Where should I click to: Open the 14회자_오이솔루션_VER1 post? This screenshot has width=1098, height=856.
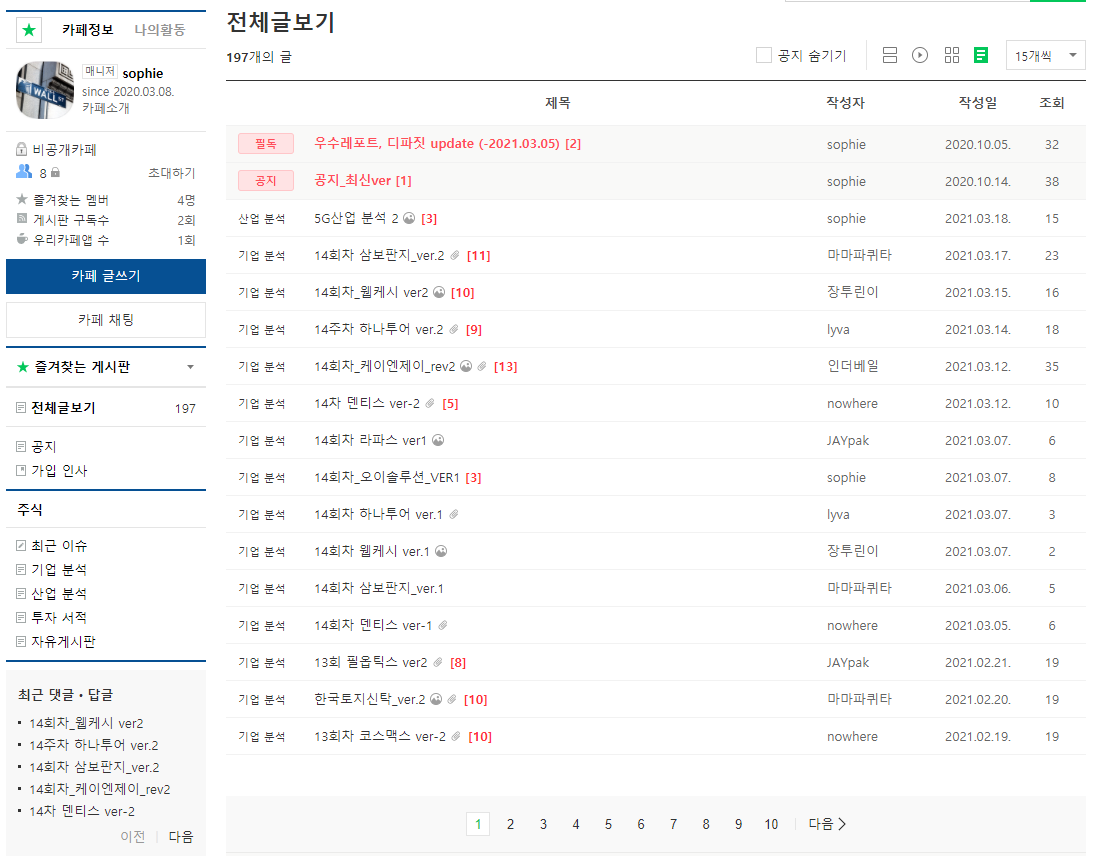(387, 477)
